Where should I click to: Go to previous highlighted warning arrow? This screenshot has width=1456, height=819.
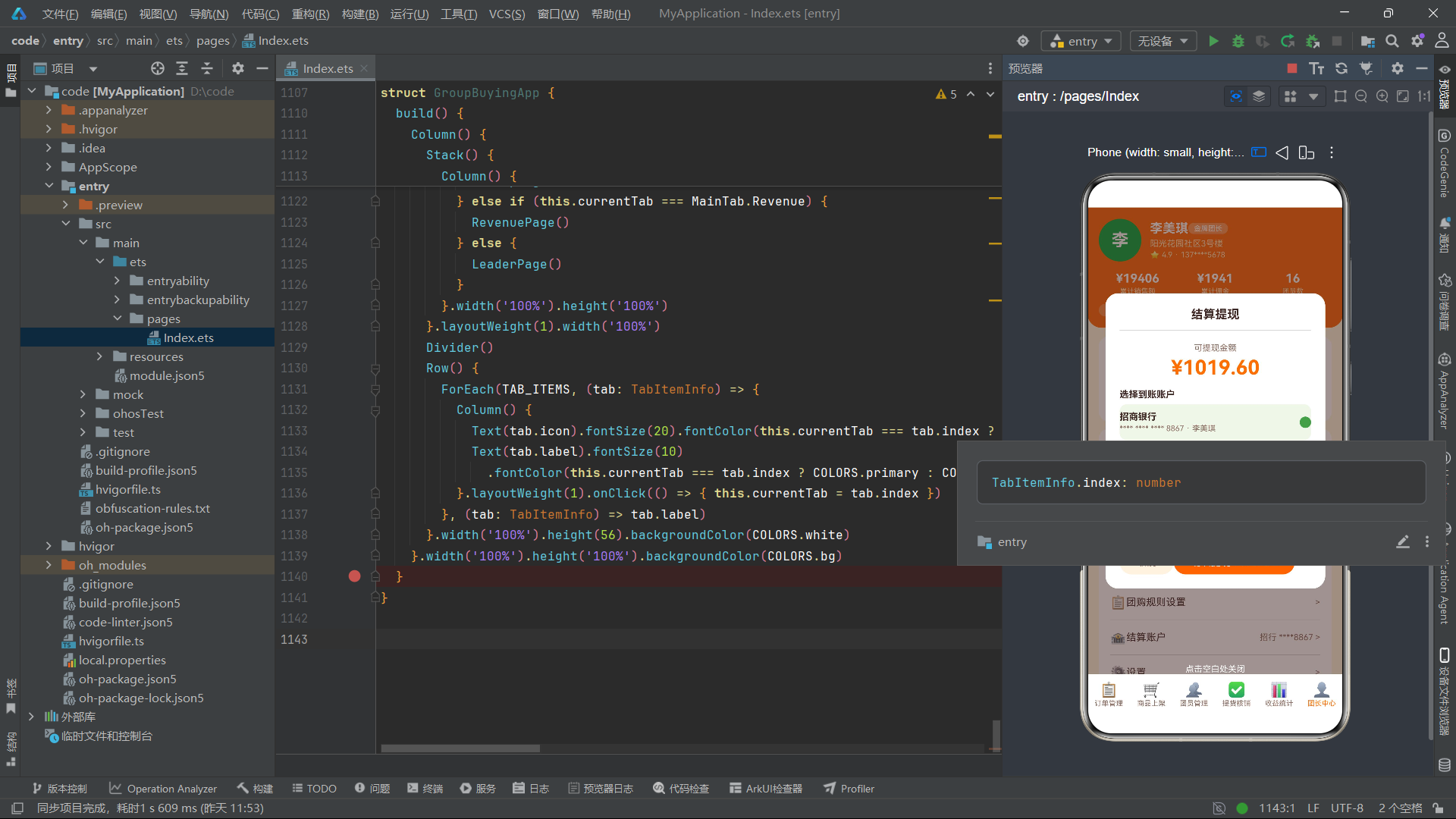(971, 94)
